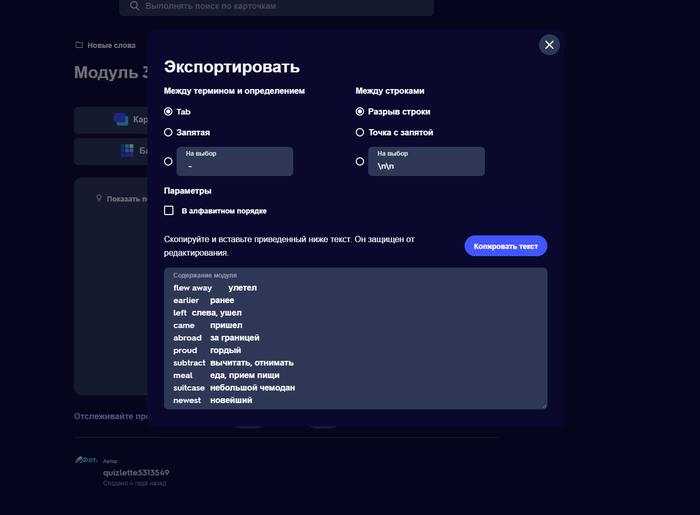
Task: Select the Разрыв строки radio option
Action: [360, 112]
